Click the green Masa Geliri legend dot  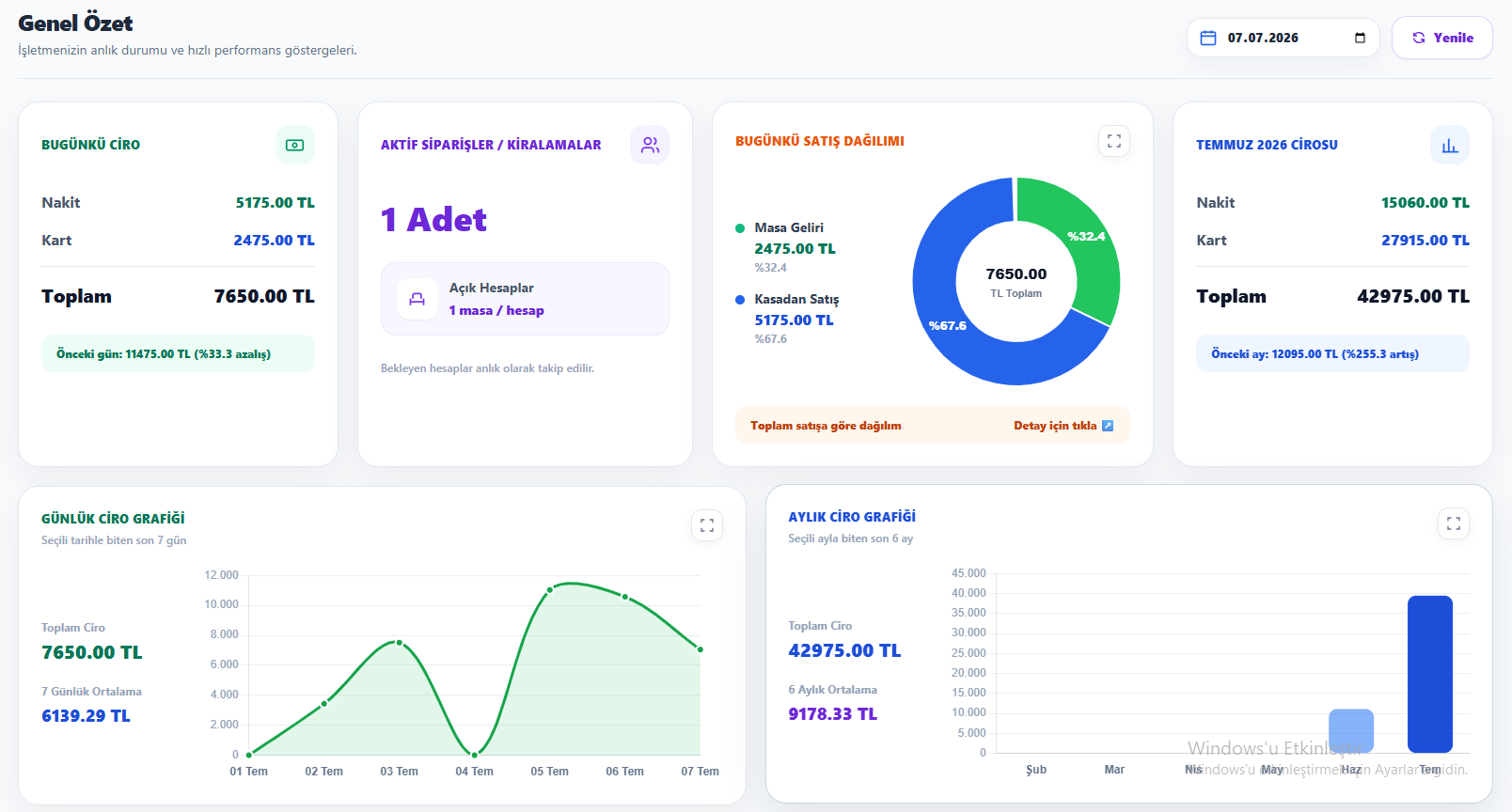click(740, 228)
